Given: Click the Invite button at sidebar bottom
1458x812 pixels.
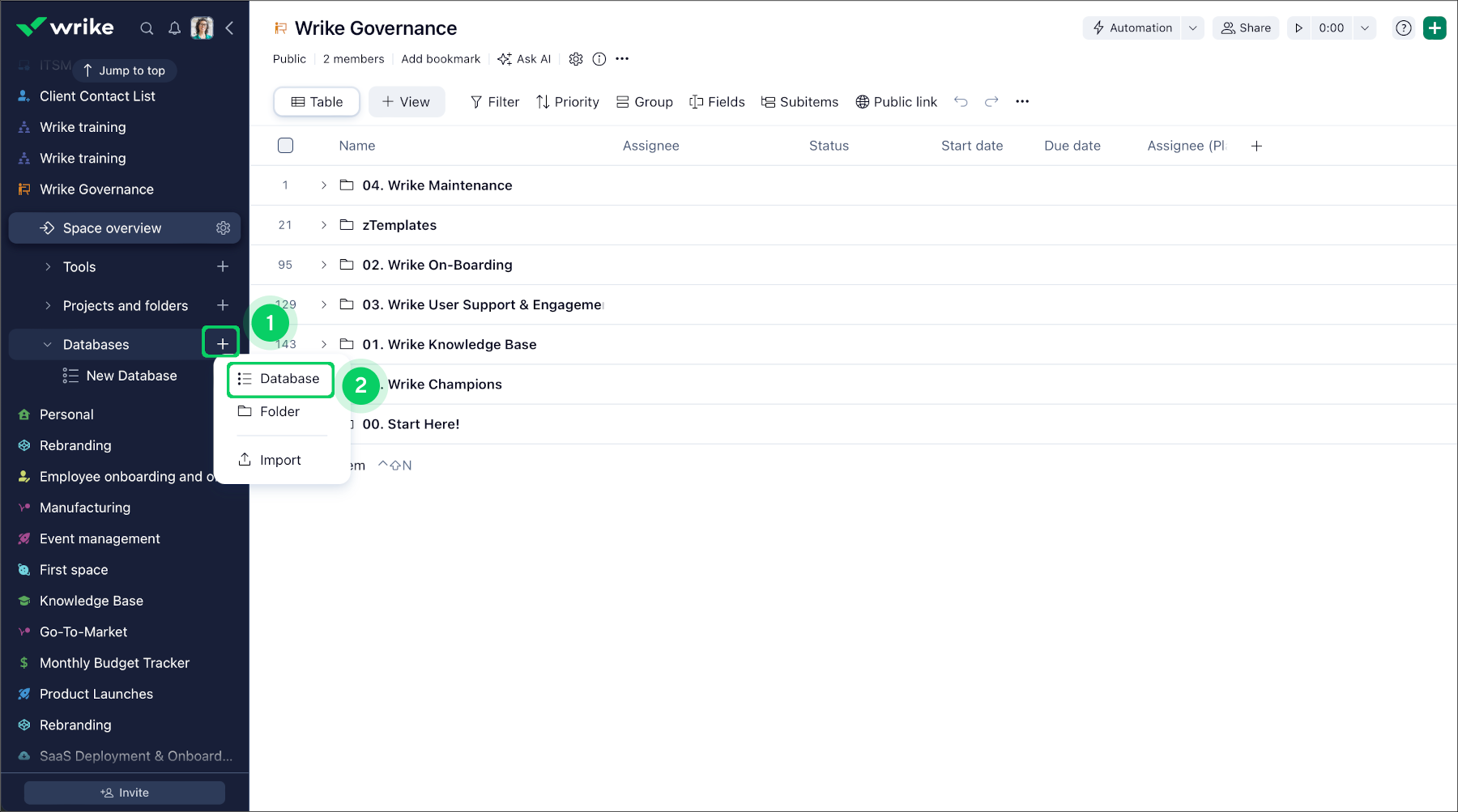Looking at the screenshot, I should tap(124, 792).
